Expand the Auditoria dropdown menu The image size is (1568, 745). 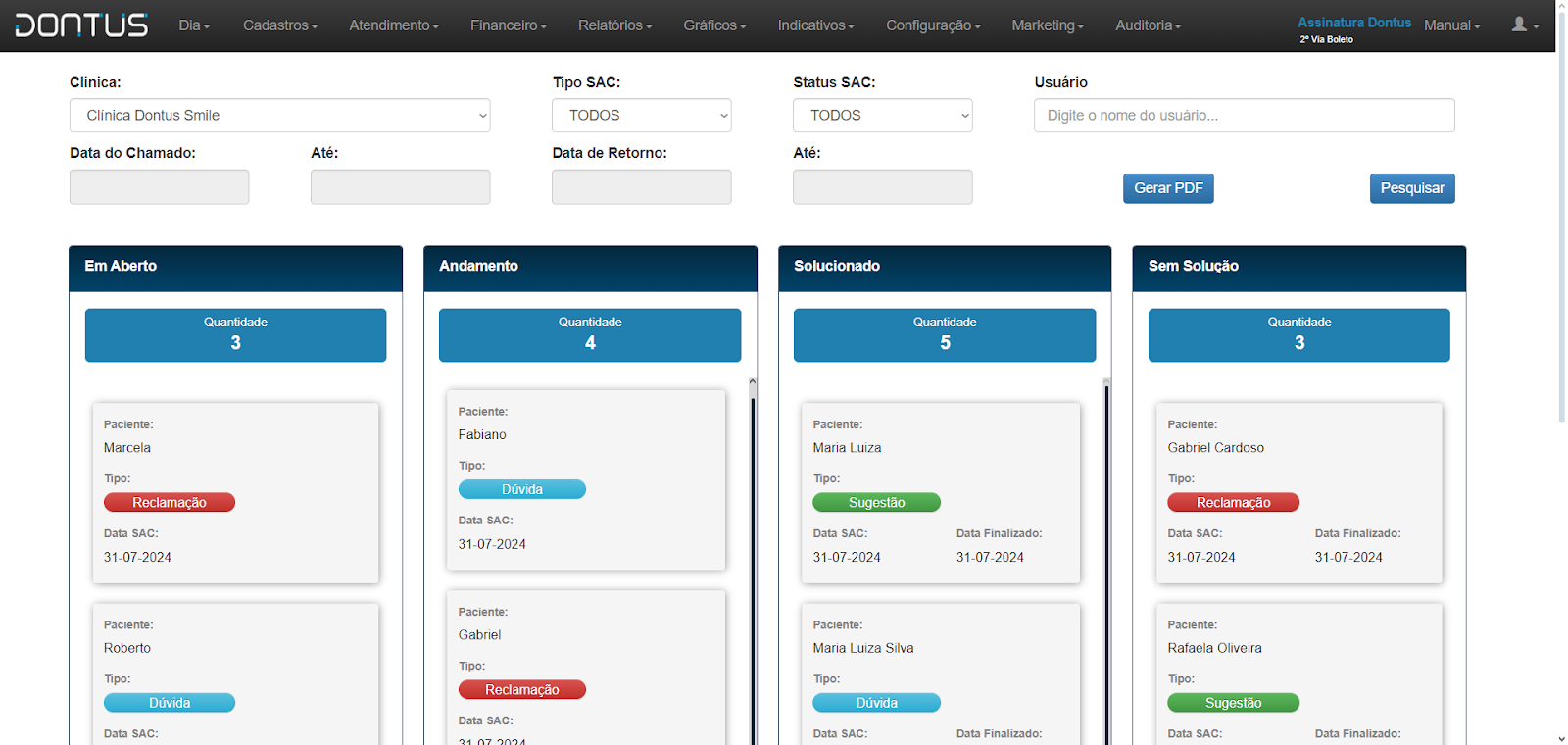1148,25
